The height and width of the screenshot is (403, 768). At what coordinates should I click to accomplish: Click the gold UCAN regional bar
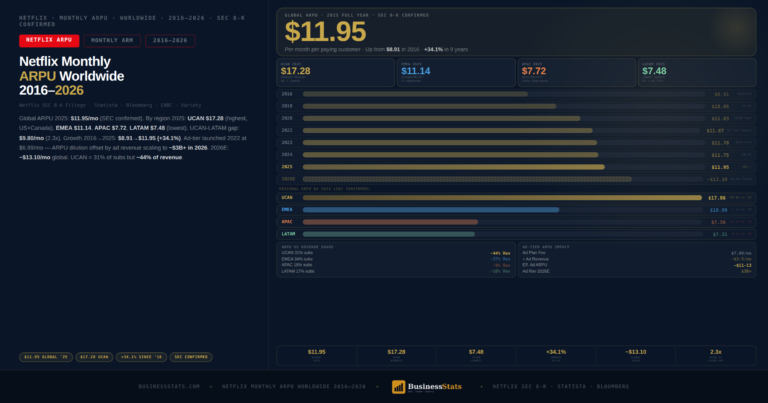502,198
